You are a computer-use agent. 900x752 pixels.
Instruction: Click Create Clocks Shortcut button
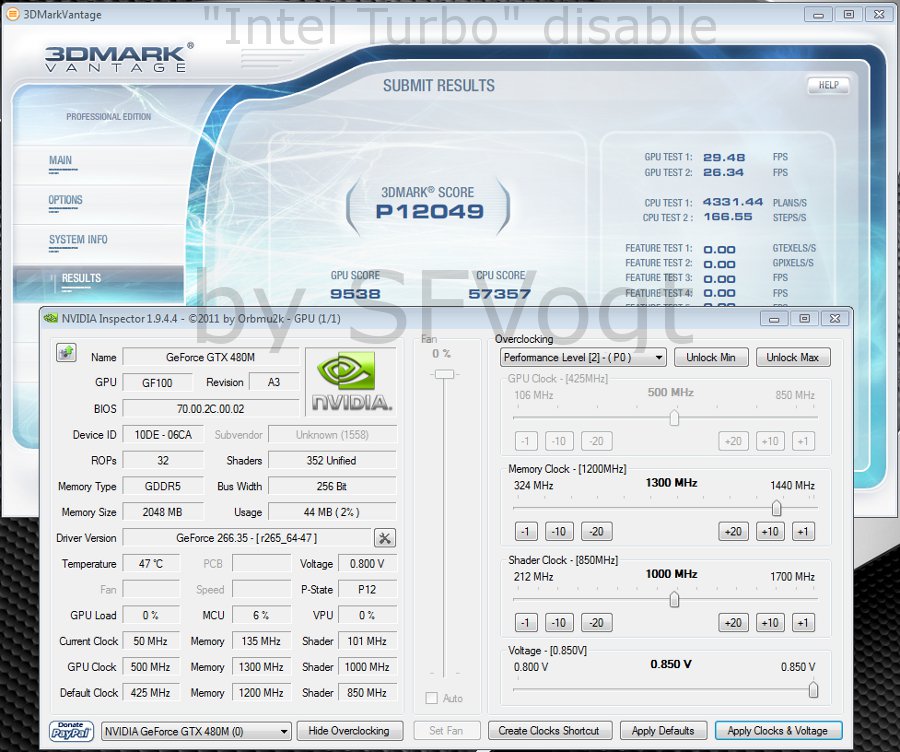(x=549, y=731)
